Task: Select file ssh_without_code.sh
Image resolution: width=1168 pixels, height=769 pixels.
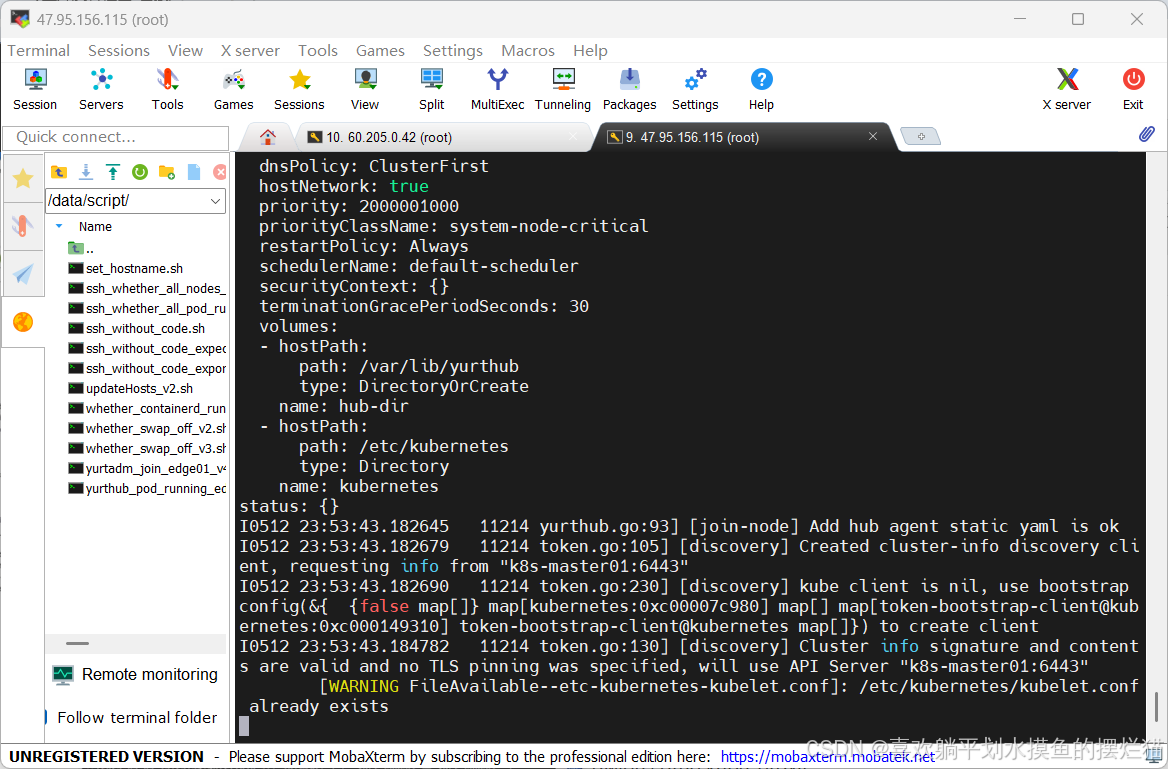Action: (x=136, y=329)
